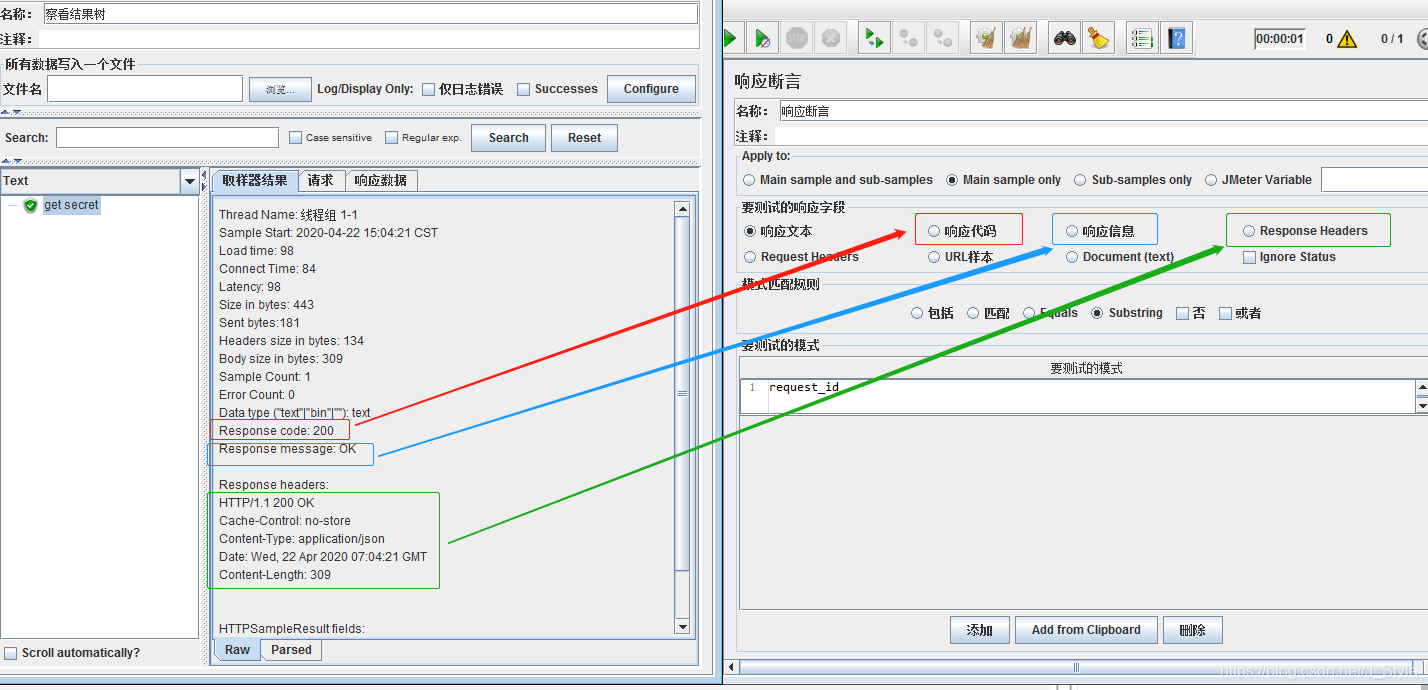Select 响应代码 radio button

point(933,231)
